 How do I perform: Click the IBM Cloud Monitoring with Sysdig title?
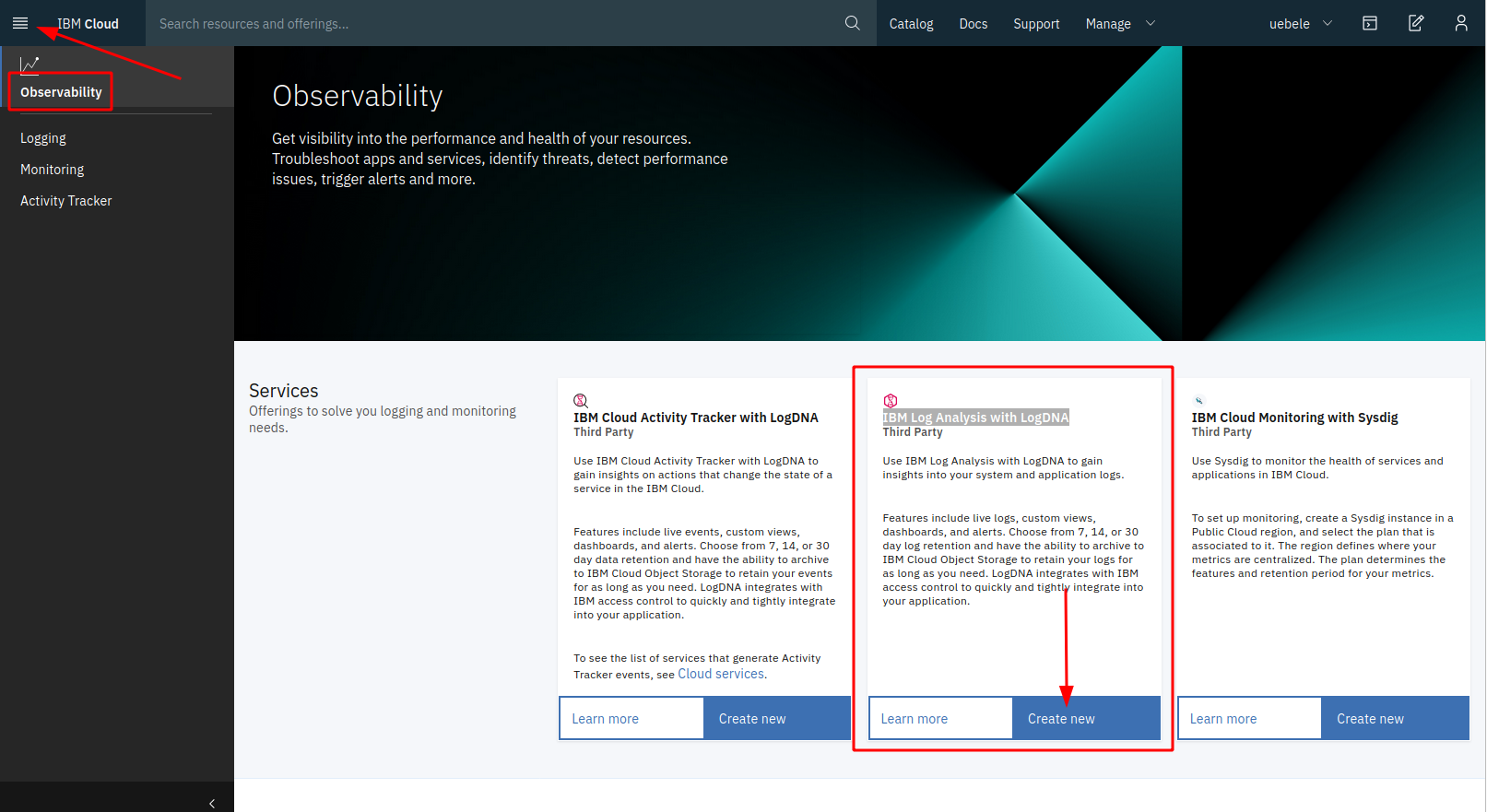[x=1294, y=418]
